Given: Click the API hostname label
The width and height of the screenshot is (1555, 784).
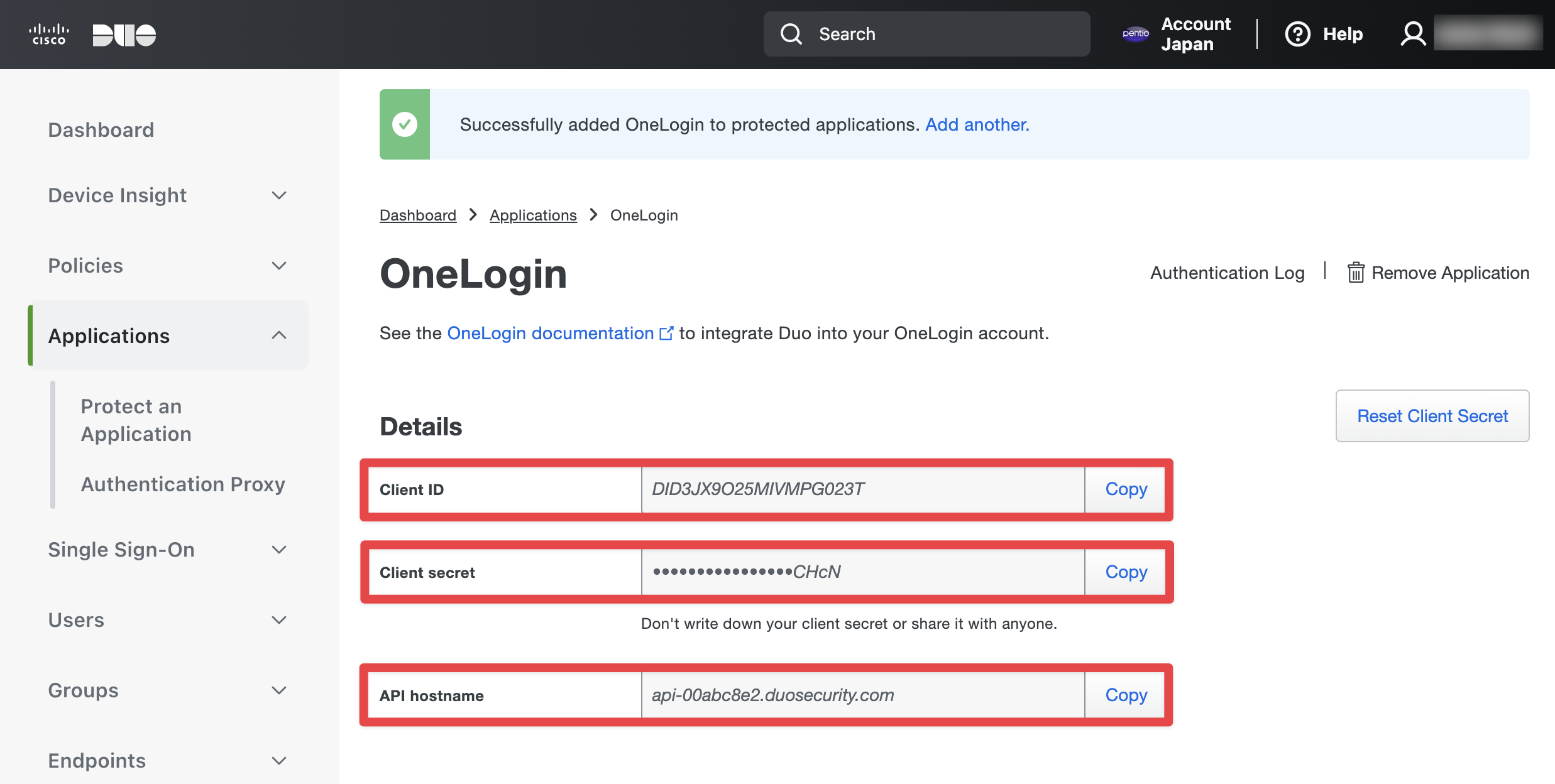Looking at the screenshot, I should pos(432,696).
